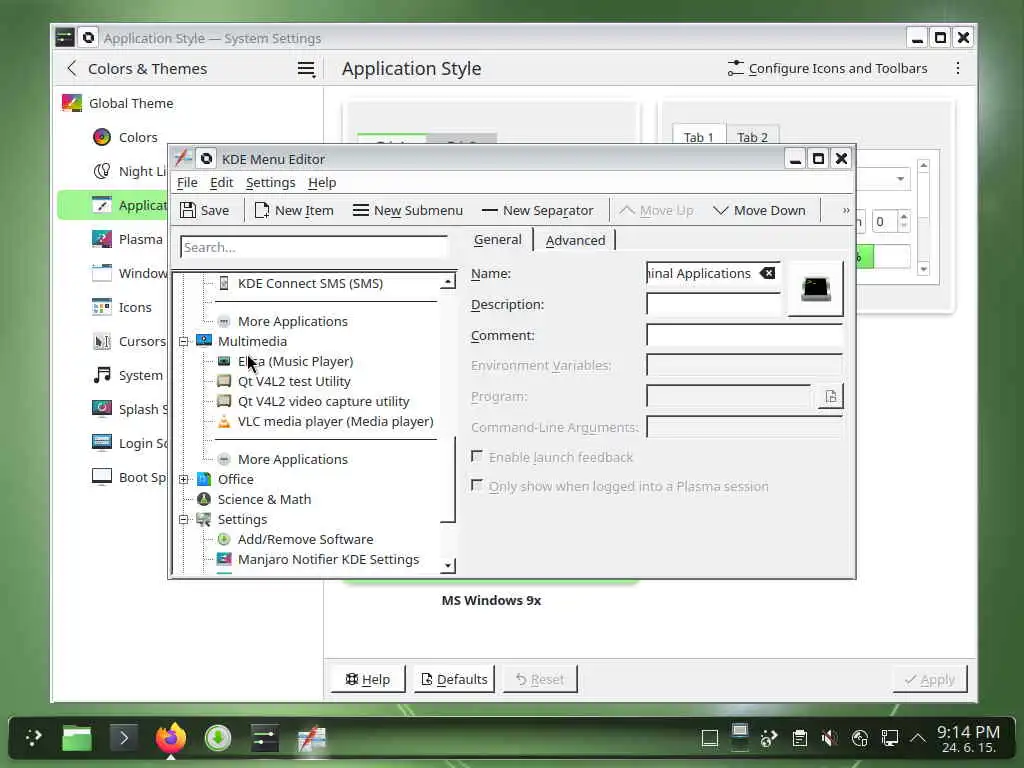Open Dolphin file manager from taskbar

point(77,738)
